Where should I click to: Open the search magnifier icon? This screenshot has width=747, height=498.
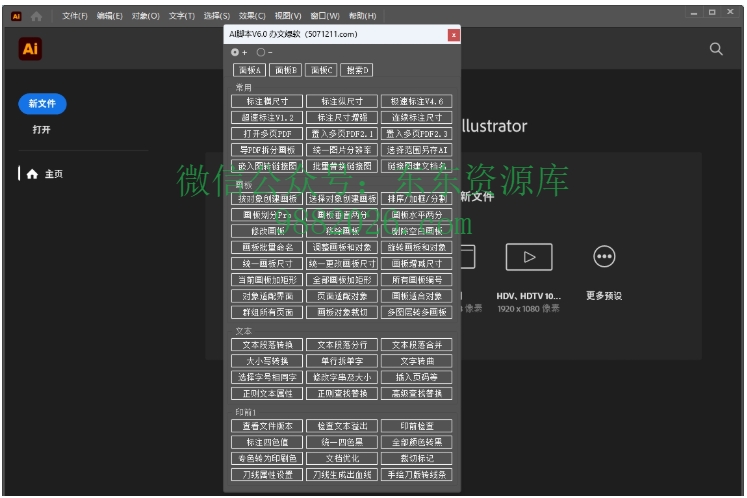pos(716,49)
